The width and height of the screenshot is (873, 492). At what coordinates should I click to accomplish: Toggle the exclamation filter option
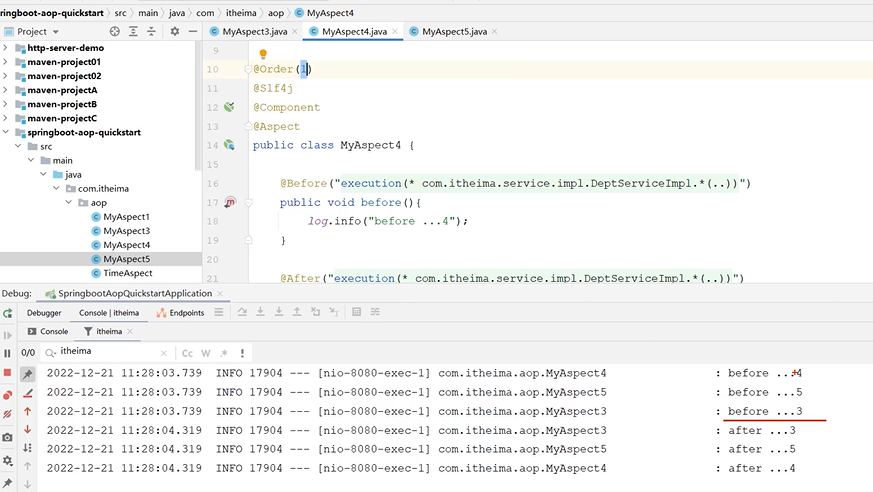point(242,353)
